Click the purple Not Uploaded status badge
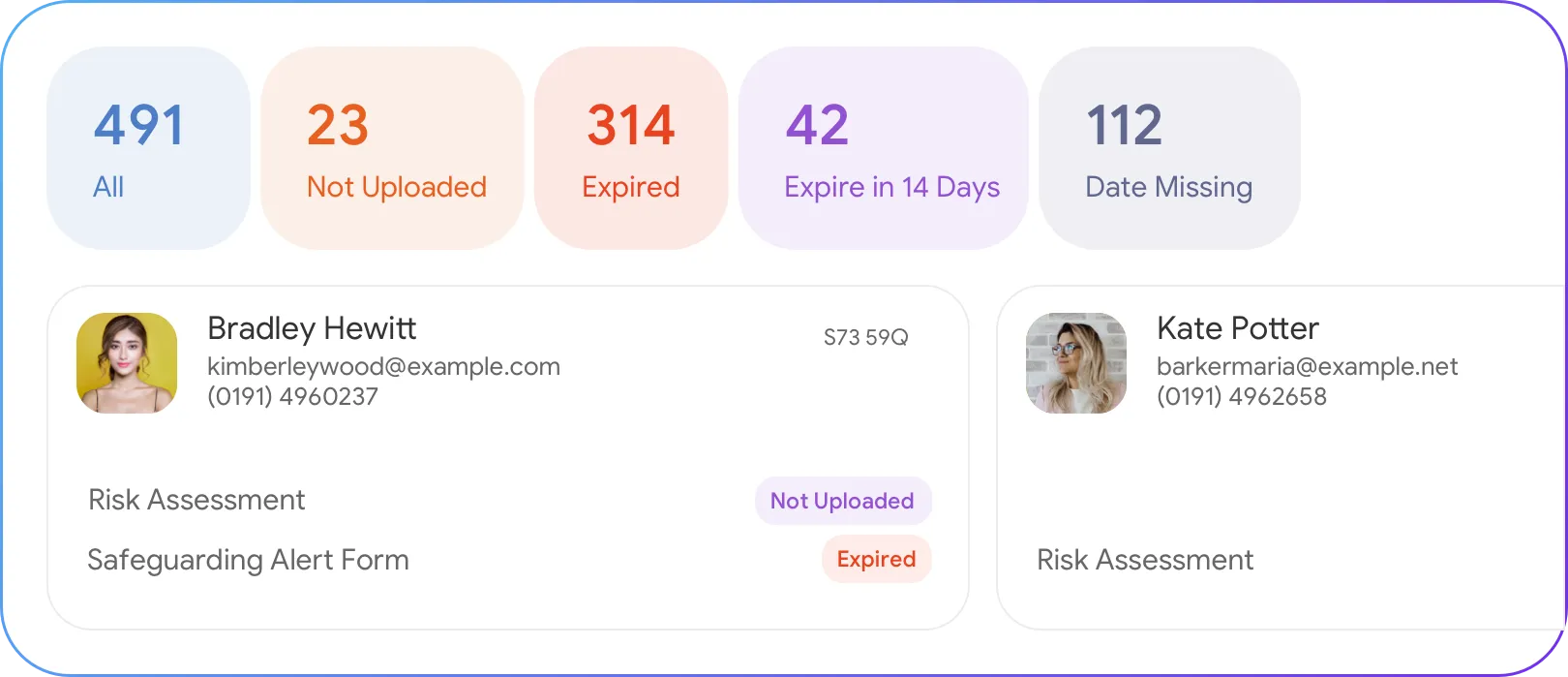Image resolution: width=1568 pixels, height=677 pixels. coord(842,501)
